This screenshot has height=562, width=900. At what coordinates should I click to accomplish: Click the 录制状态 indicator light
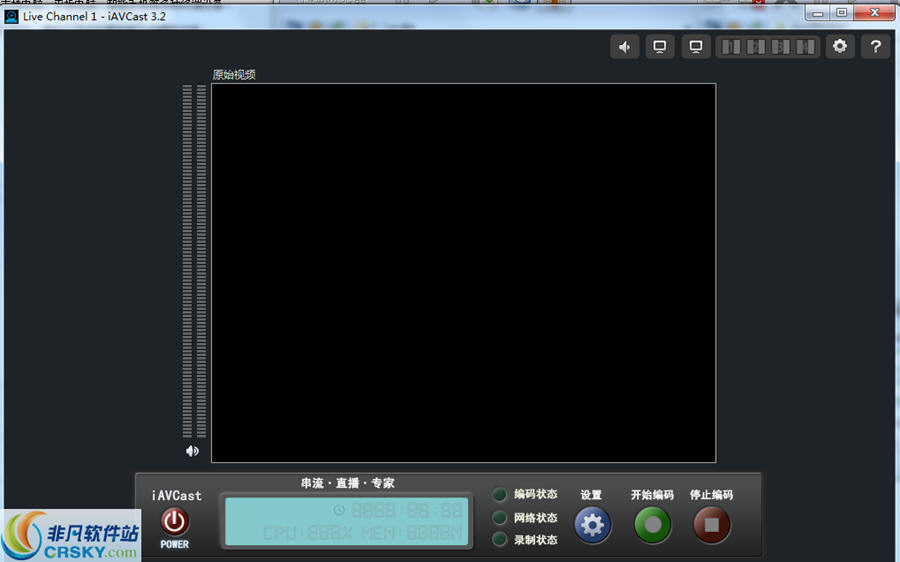[499, 540]
